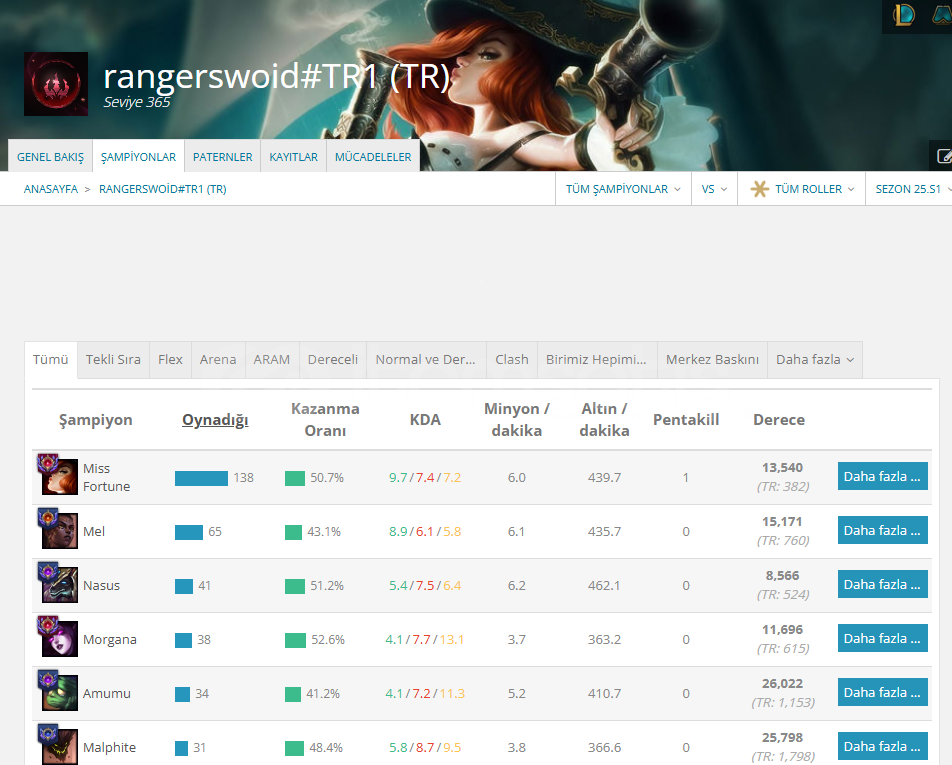Select the Dereceli tab
The image size is (952, 765).
click(x=333, y=359)
